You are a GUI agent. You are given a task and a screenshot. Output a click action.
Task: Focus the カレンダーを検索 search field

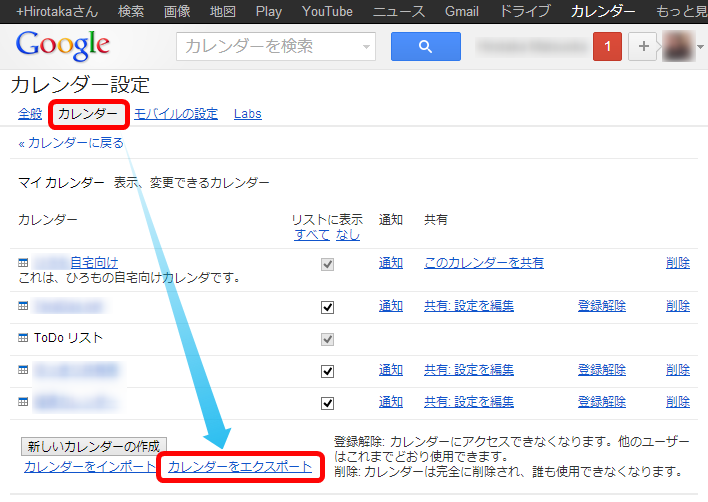tap(275, 46)
